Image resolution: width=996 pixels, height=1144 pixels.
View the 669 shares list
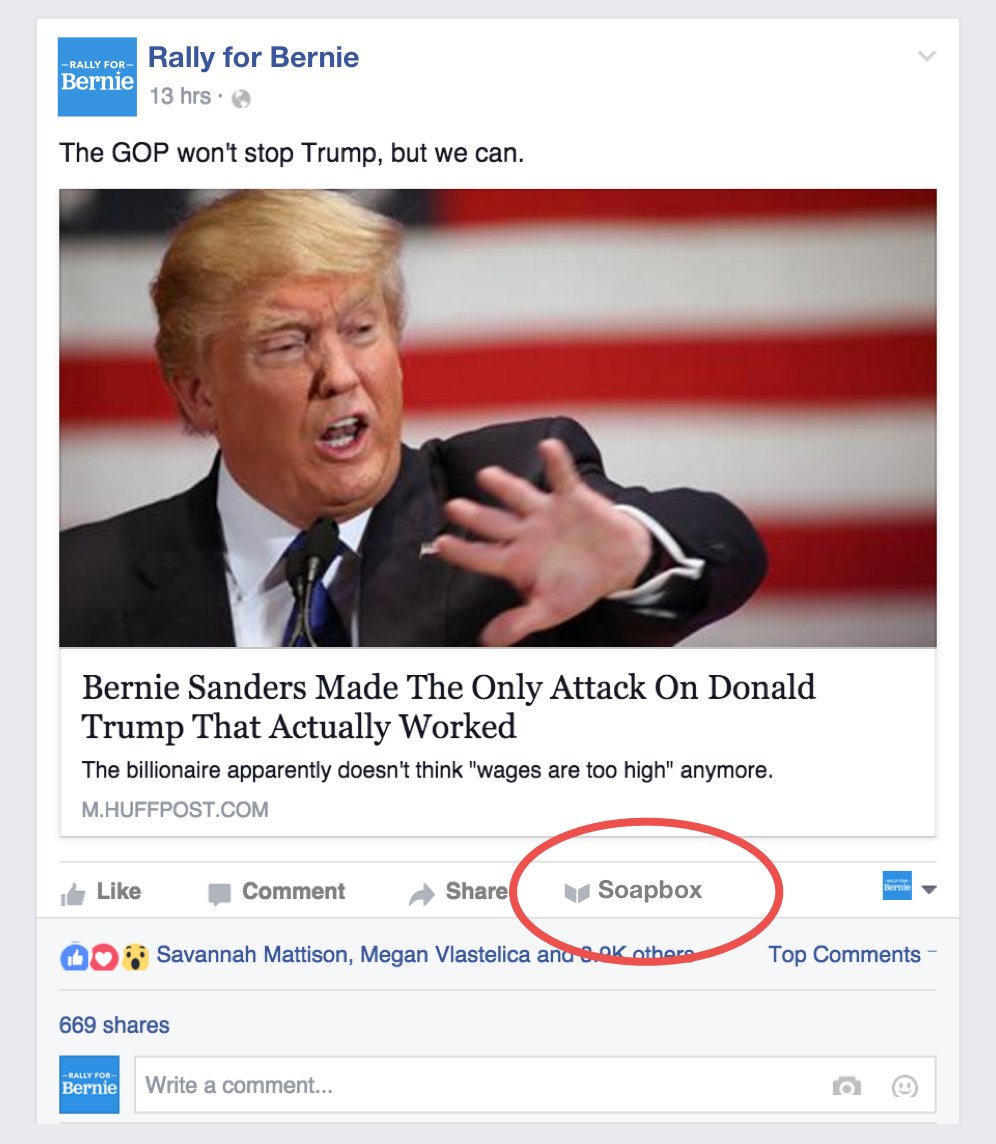[115, 1025]
